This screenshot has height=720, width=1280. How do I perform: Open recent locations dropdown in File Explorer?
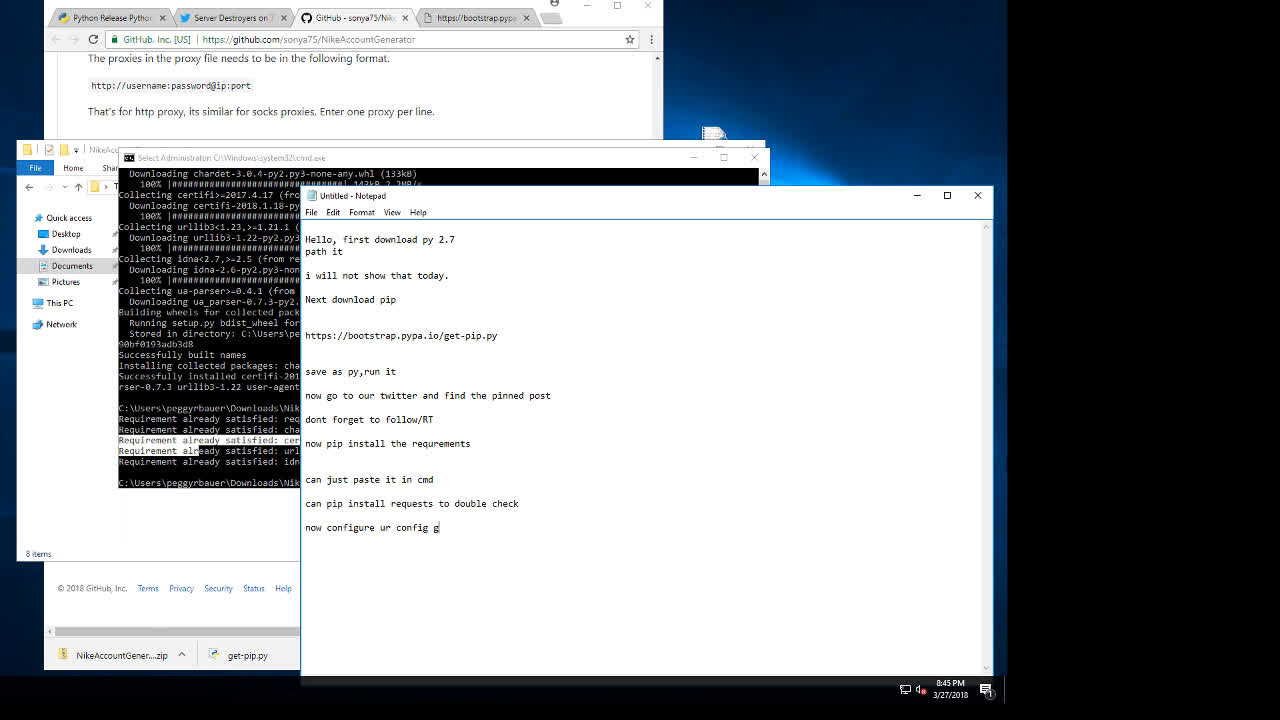point(64,187)
